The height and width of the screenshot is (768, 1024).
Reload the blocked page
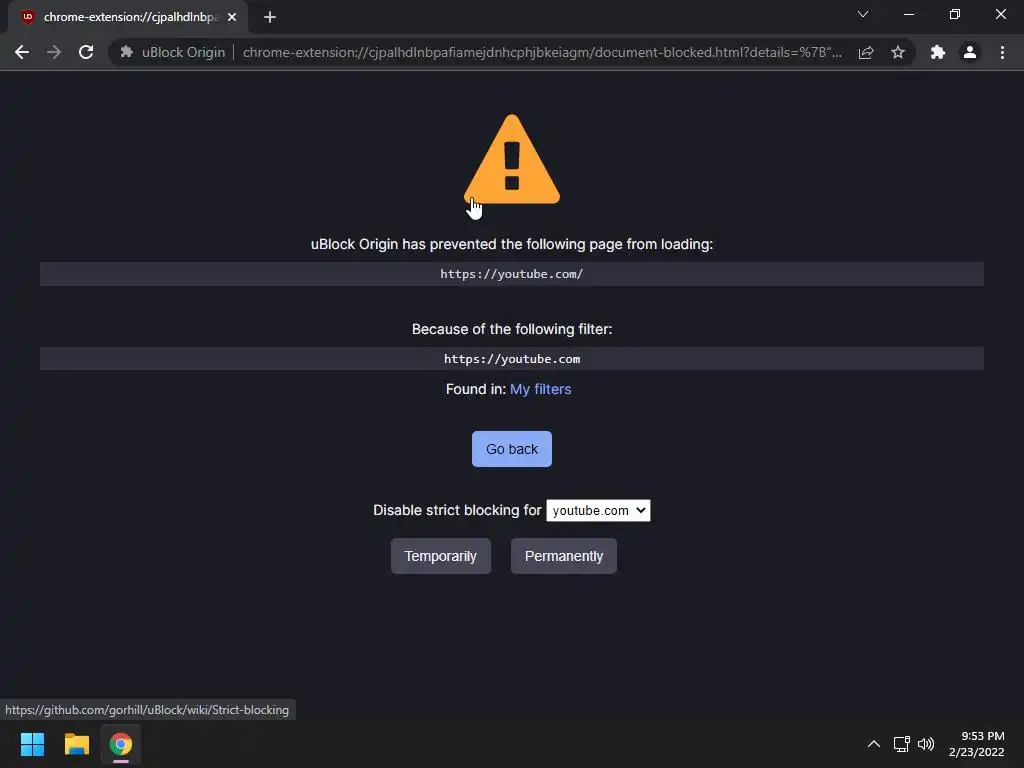86,52
